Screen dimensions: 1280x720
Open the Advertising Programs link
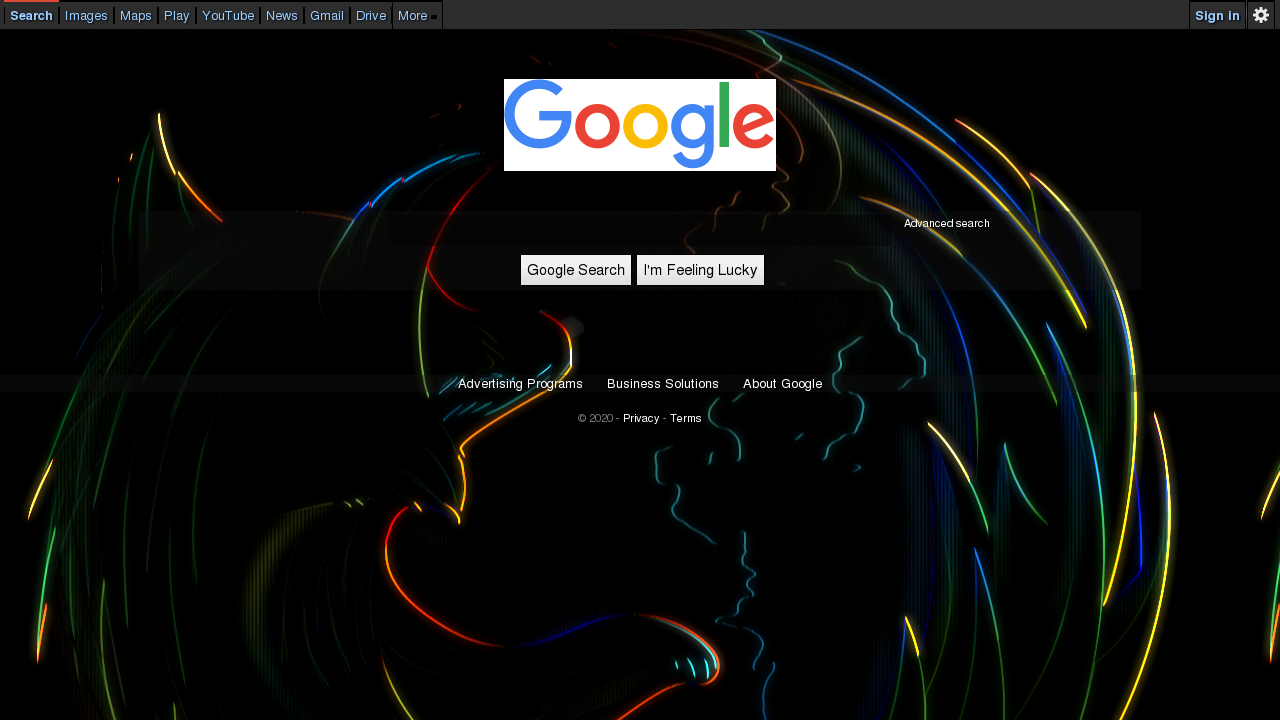[520, 384]
